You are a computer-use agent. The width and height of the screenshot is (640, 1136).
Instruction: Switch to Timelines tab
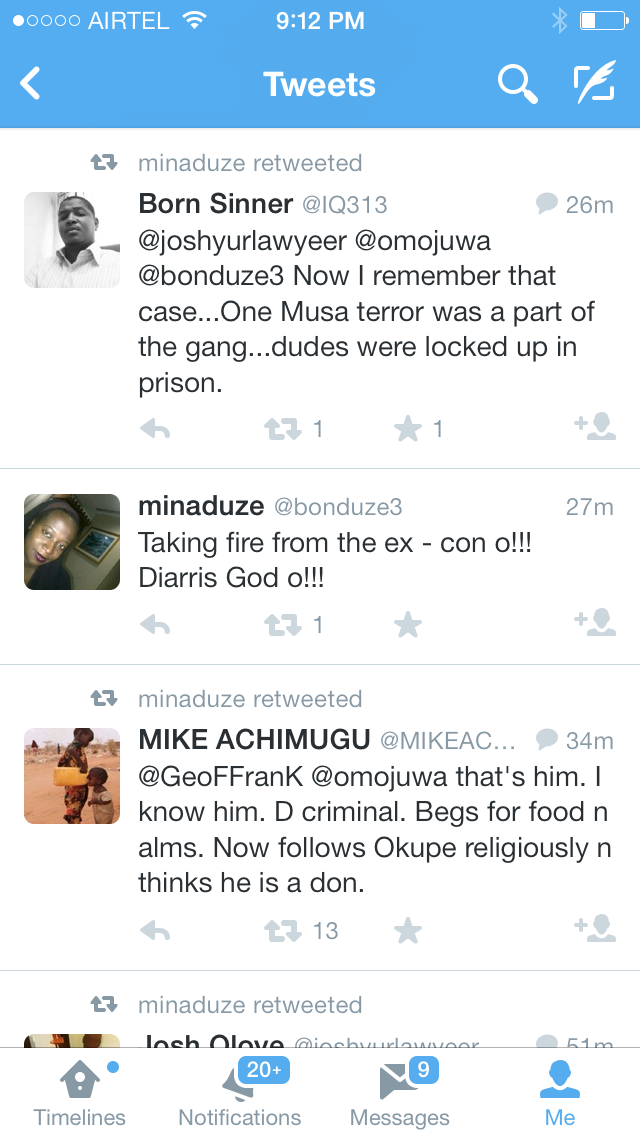[x=80, y=1092]
